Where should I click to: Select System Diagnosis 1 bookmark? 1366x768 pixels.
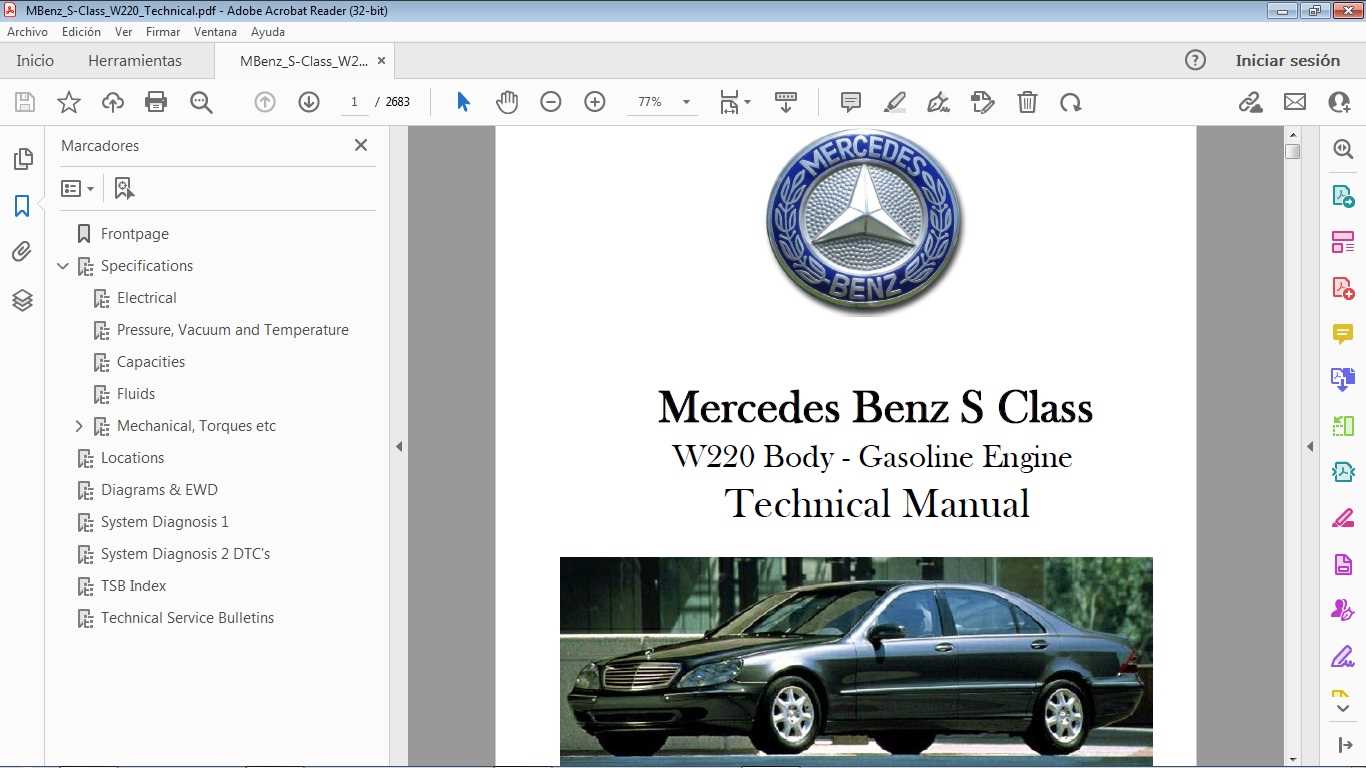point(165,522)
